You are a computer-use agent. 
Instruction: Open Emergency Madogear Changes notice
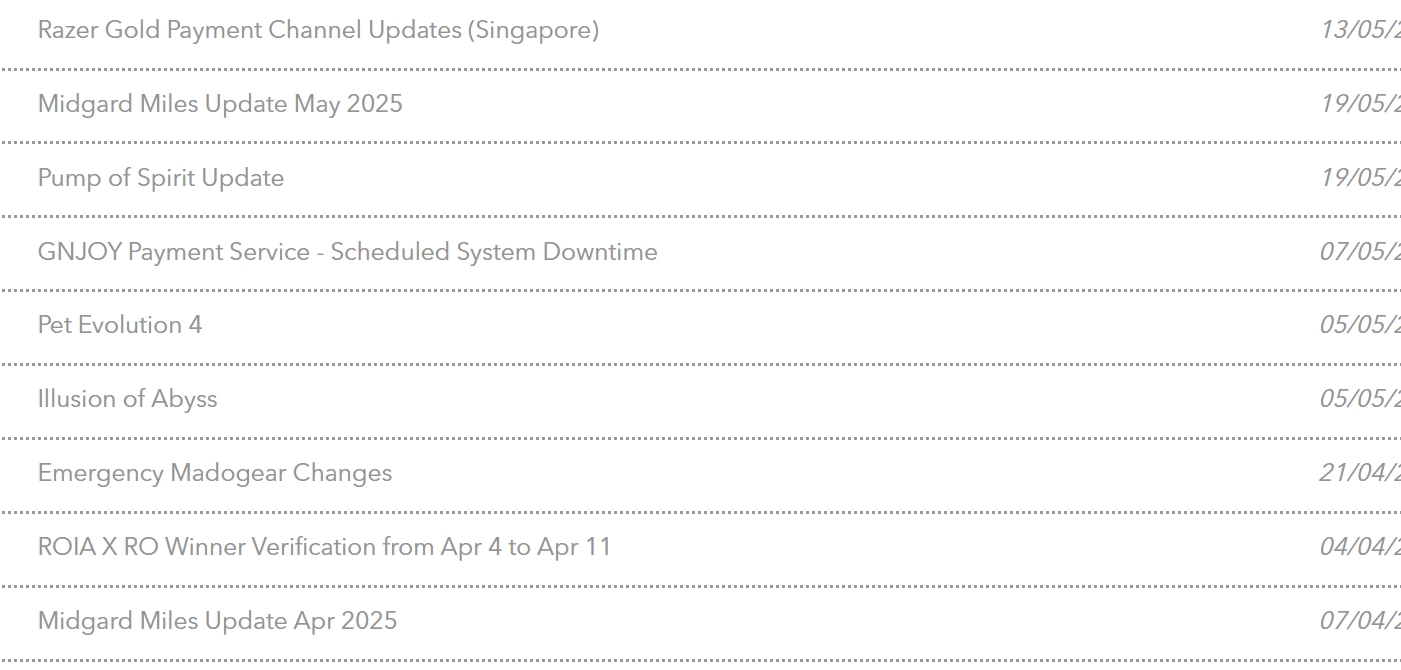(x=215, y=473)
